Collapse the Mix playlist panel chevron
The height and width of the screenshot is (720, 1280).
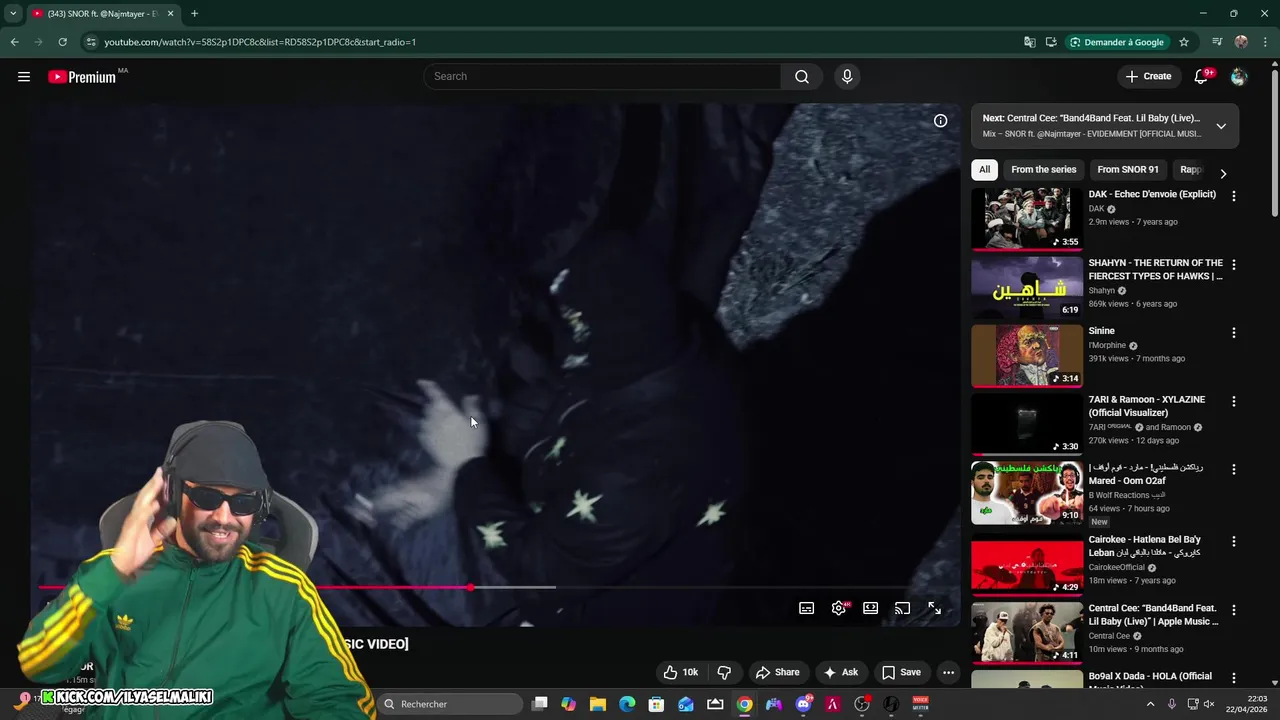[x=1221, y=126]
